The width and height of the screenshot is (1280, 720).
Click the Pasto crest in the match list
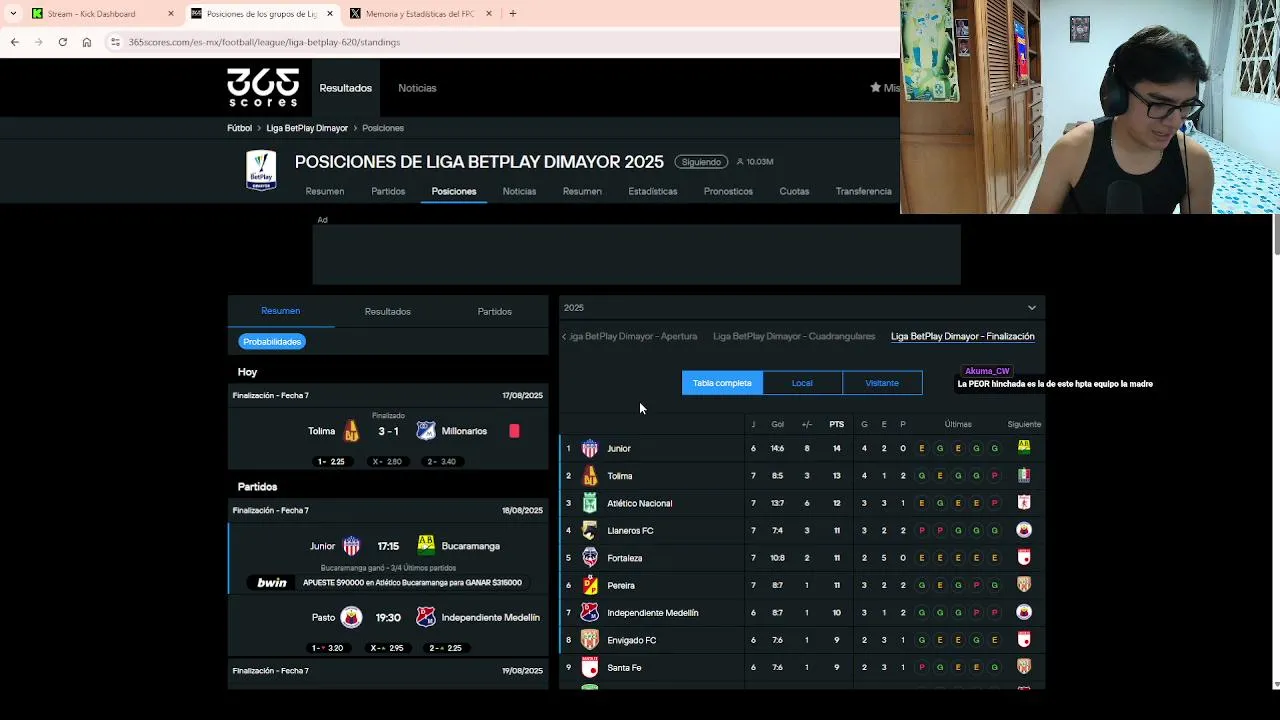tap(351, 617)
